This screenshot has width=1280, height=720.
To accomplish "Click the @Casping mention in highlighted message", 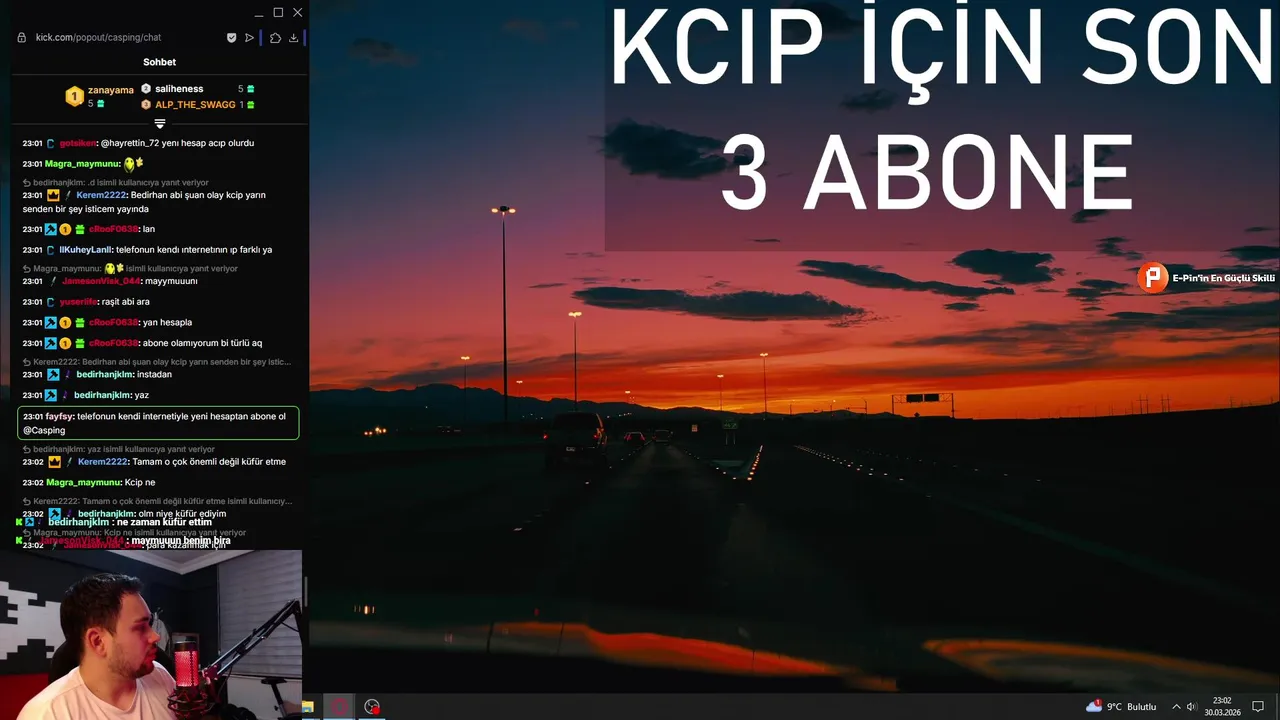I will [x=44, y=430].
